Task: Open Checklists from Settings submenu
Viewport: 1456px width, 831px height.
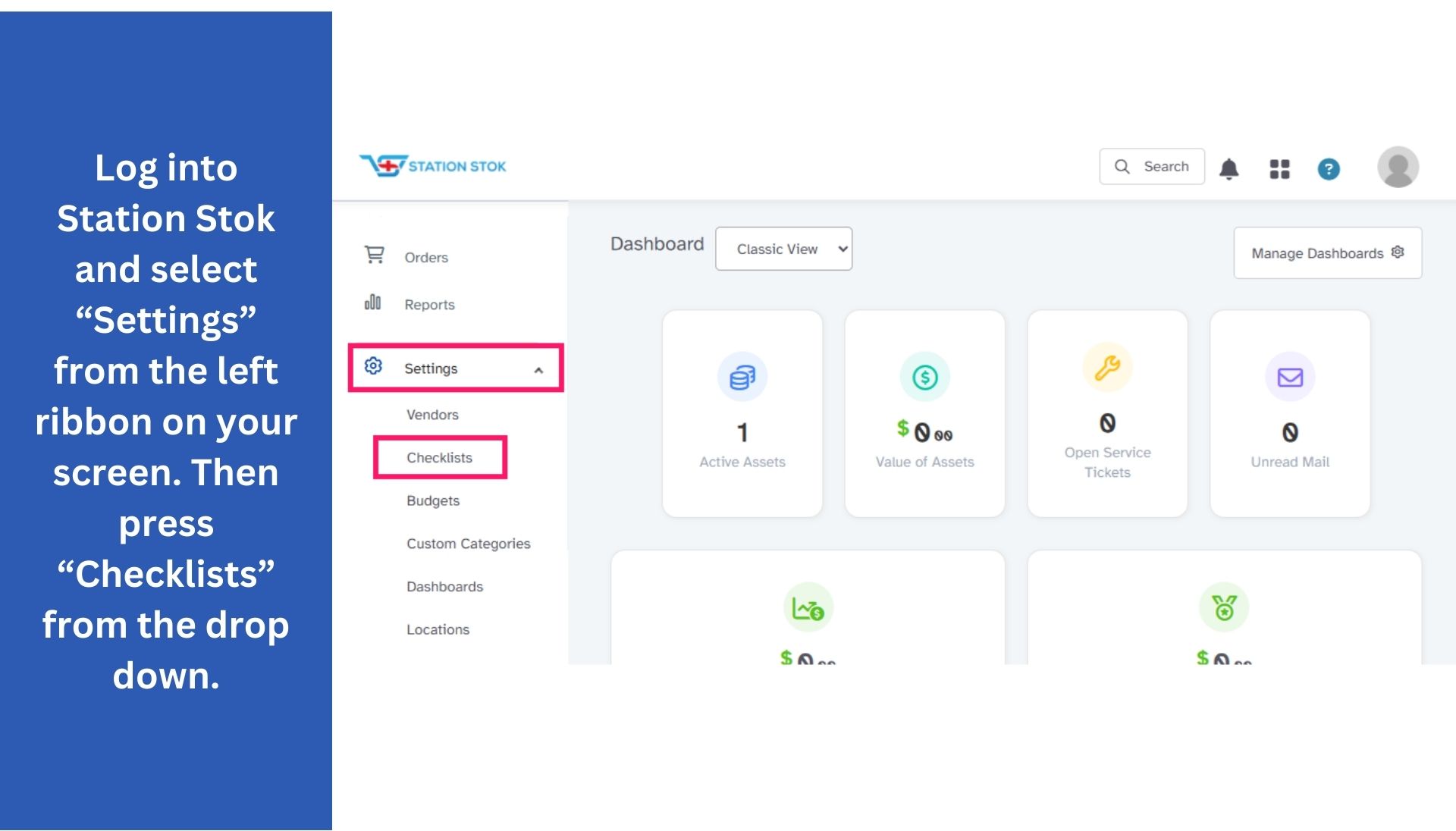Action: [x=439, y=457]
